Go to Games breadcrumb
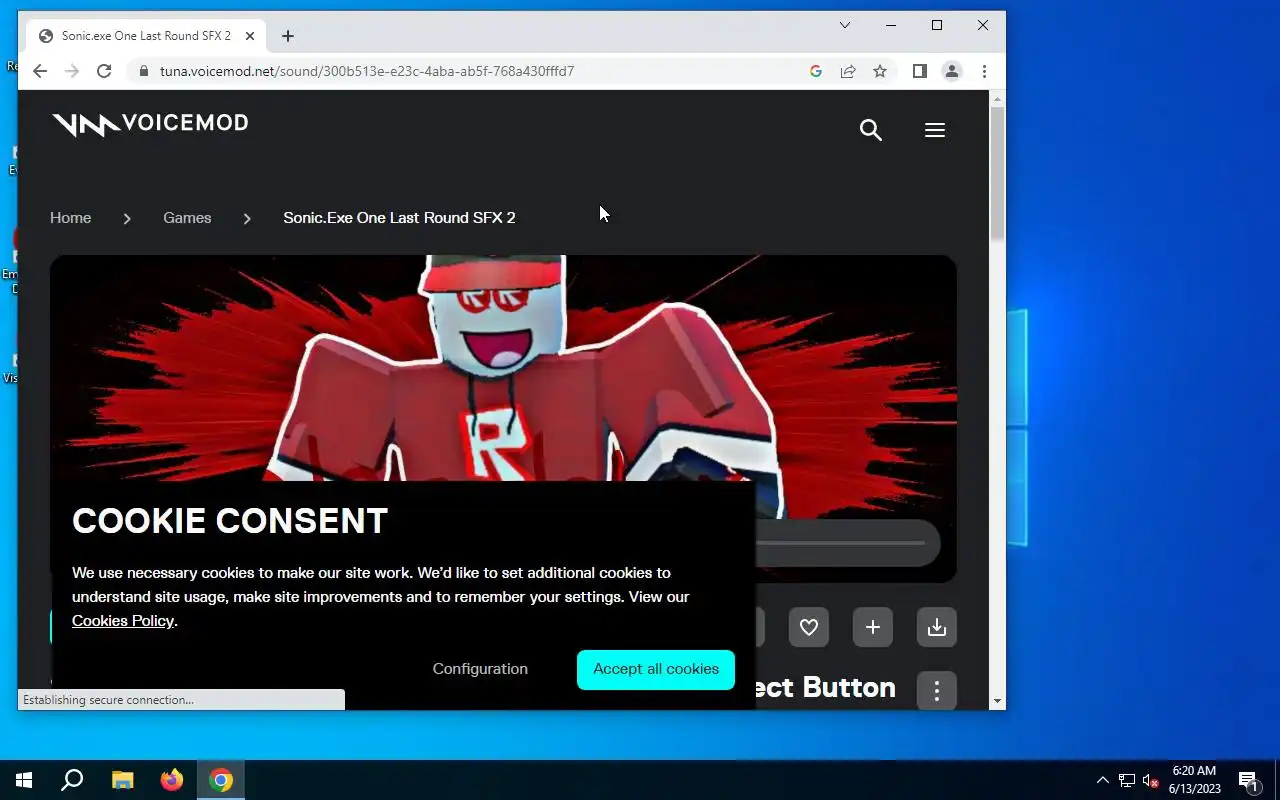 pyautogui.click(x=187, y=218)
